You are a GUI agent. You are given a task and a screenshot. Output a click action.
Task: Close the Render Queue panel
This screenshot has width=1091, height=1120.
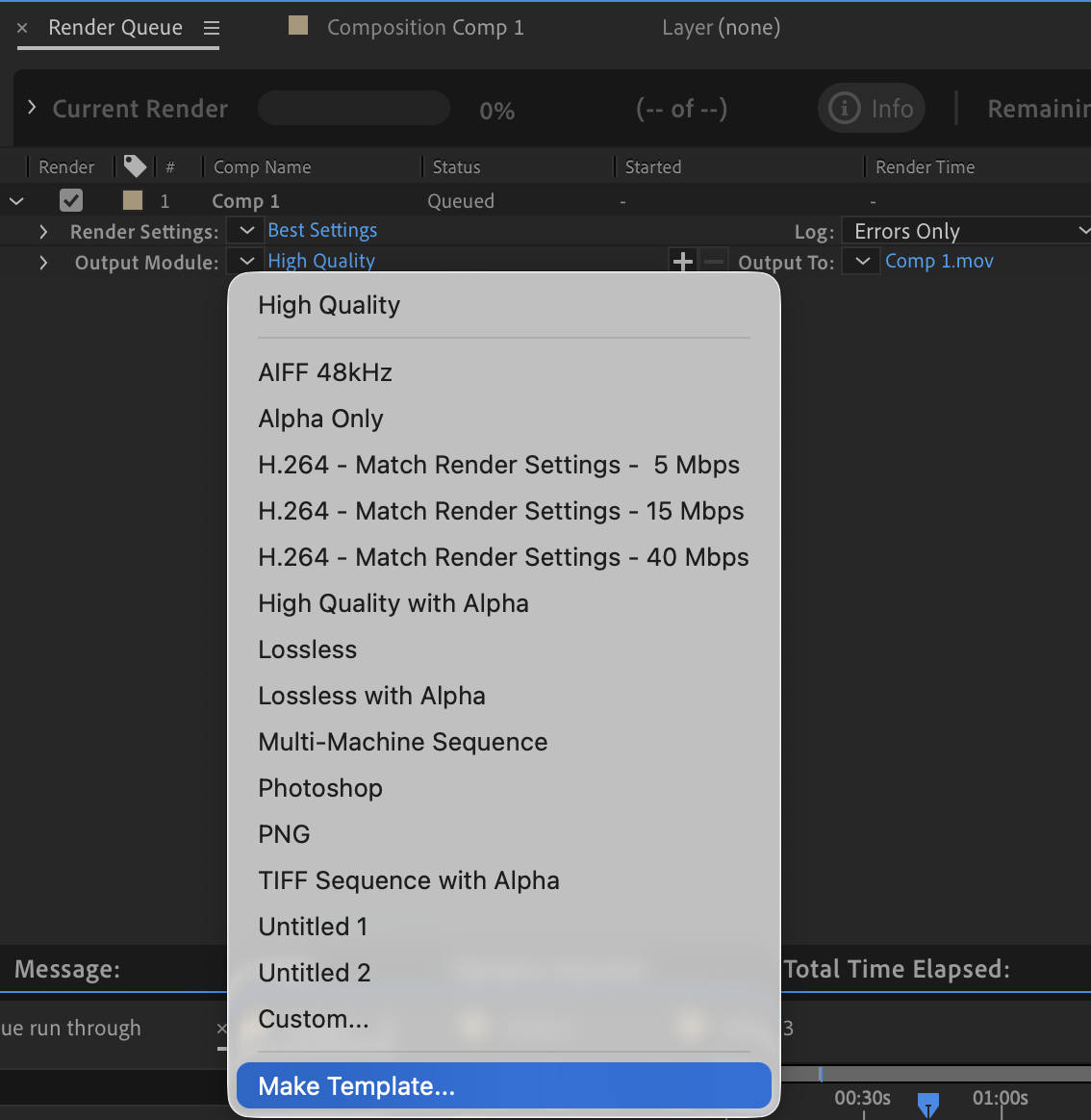(21, 27)
